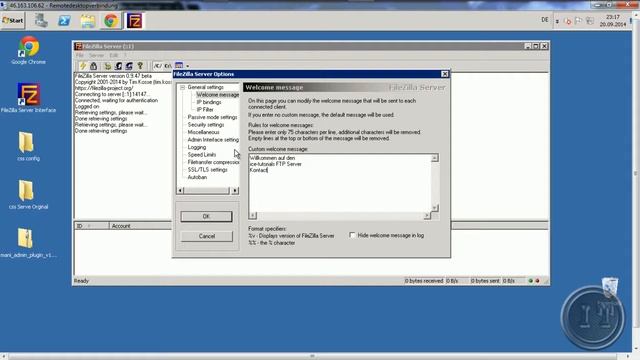The image size is (640, 360).
Task: Open Security settings page
Action: click(x=206, y=124)
